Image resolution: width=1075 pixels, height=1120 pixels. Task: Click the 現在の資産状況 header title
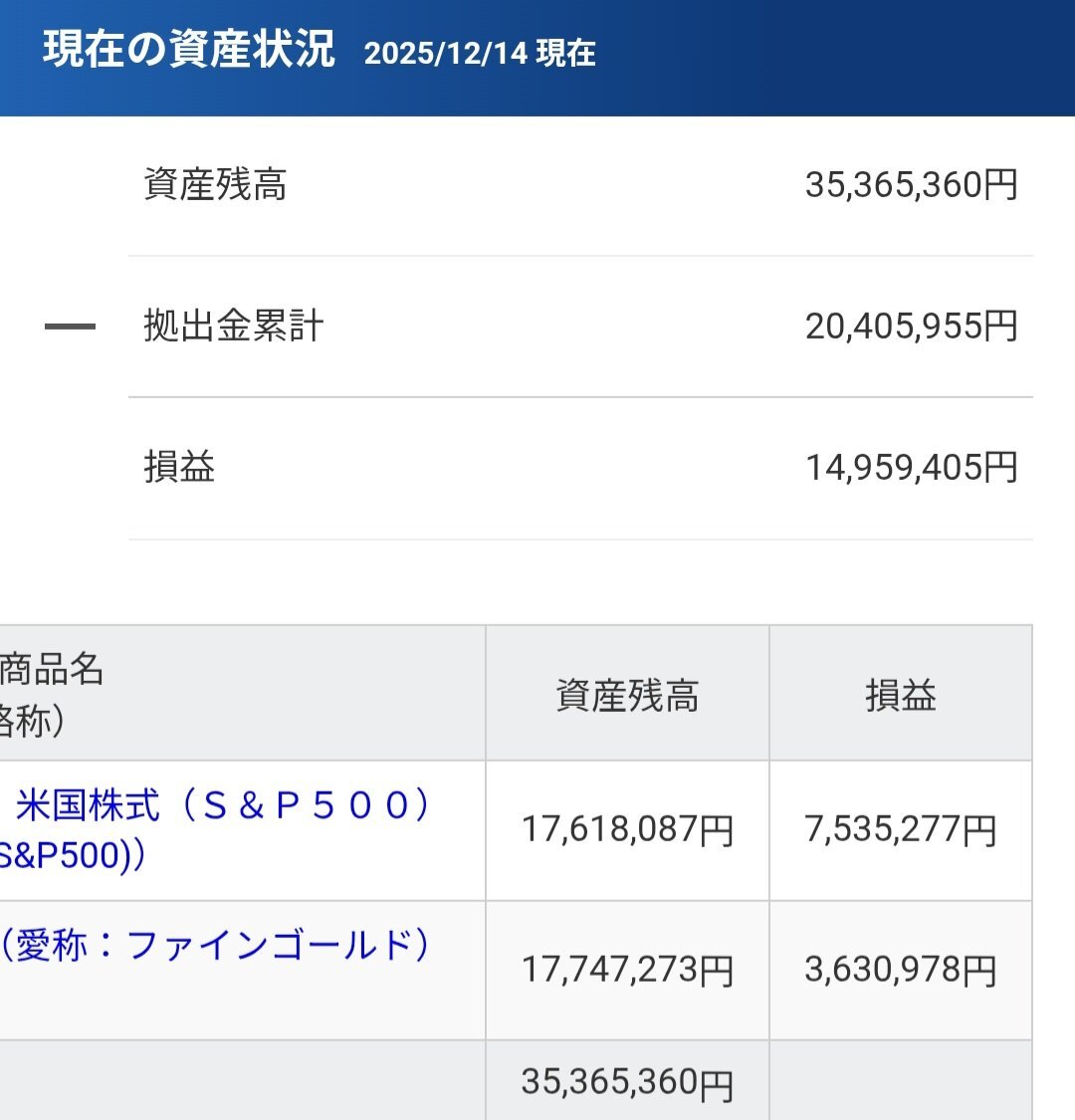(x=188, y=50)
